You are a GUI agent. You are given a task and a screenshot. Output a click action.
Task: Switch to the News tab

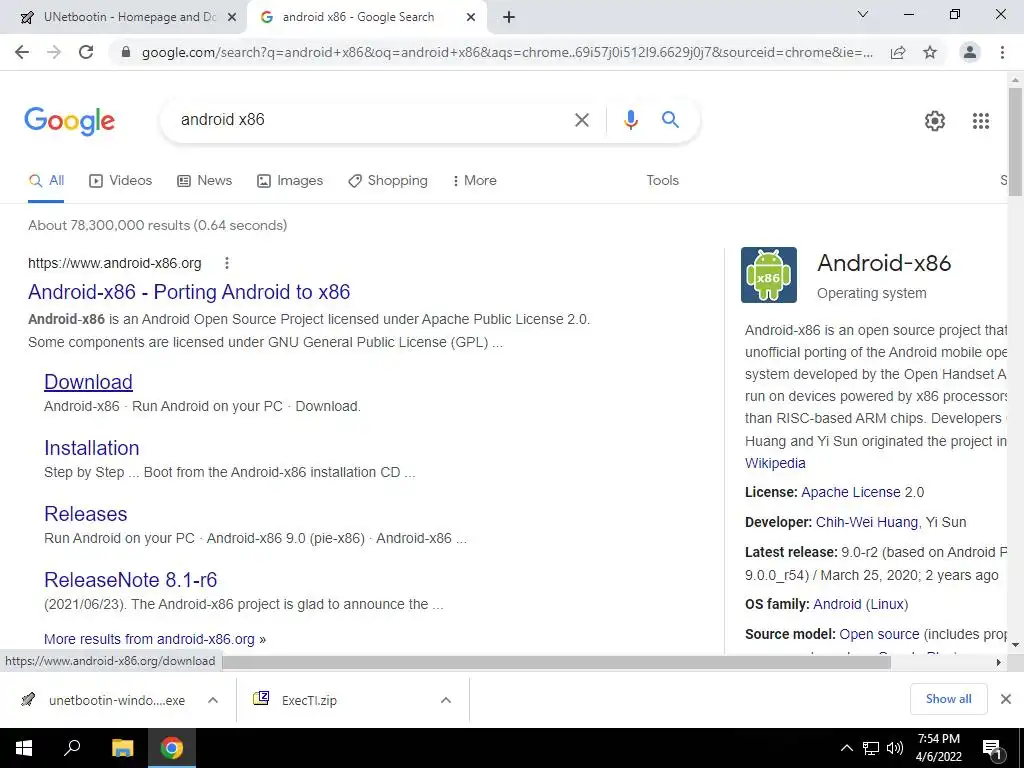[204, 180]
